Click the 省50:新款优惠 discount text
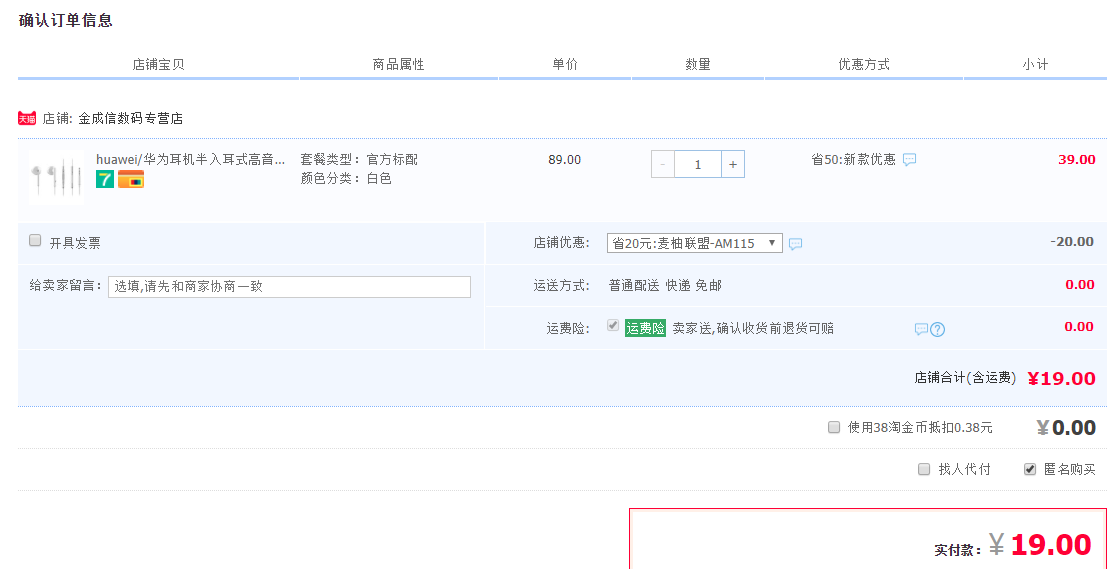 pos(853,160)
